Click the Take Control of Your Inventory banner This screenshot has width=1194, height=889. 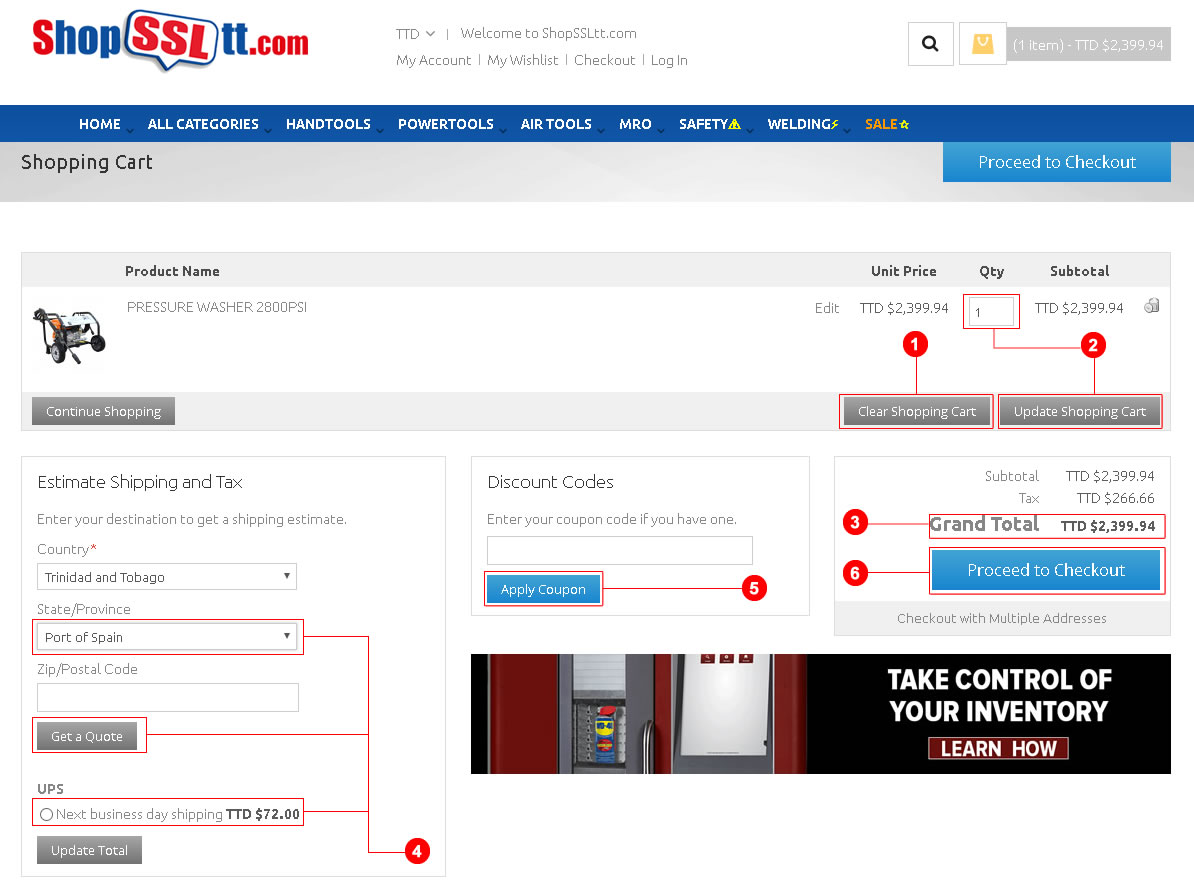[820, 713]
